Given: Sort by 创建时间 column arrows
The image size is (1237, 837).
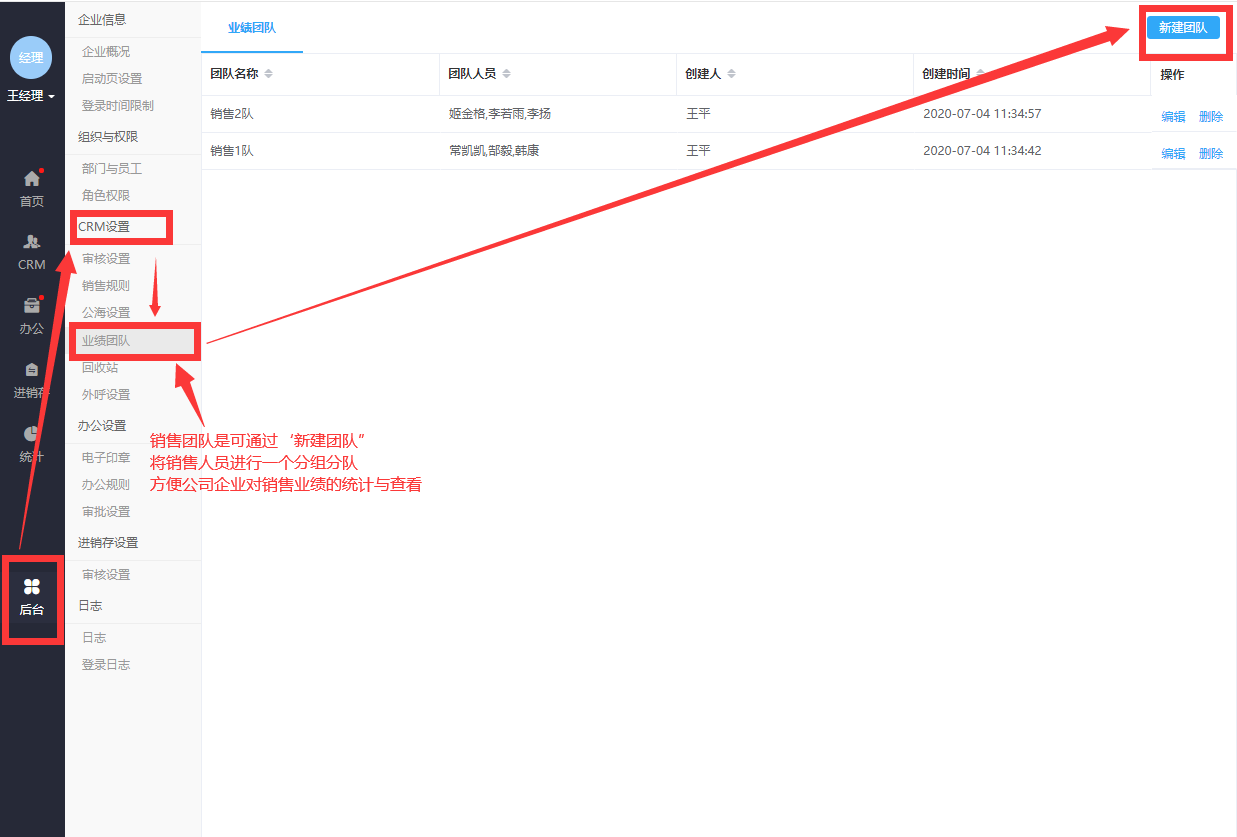Looking at the screenshot, I should click(980, 74).
